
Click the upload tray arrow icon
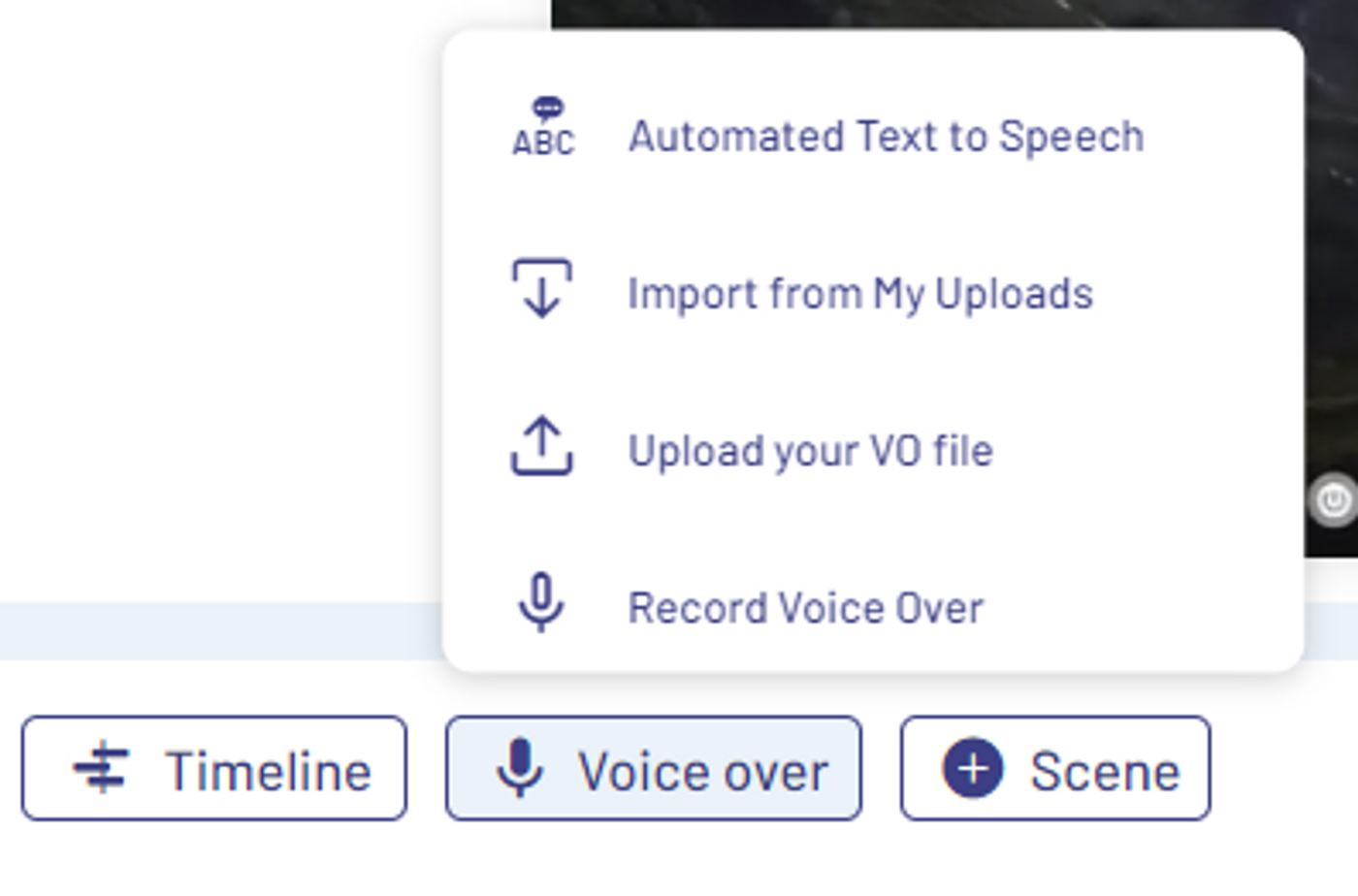(542, 445)
